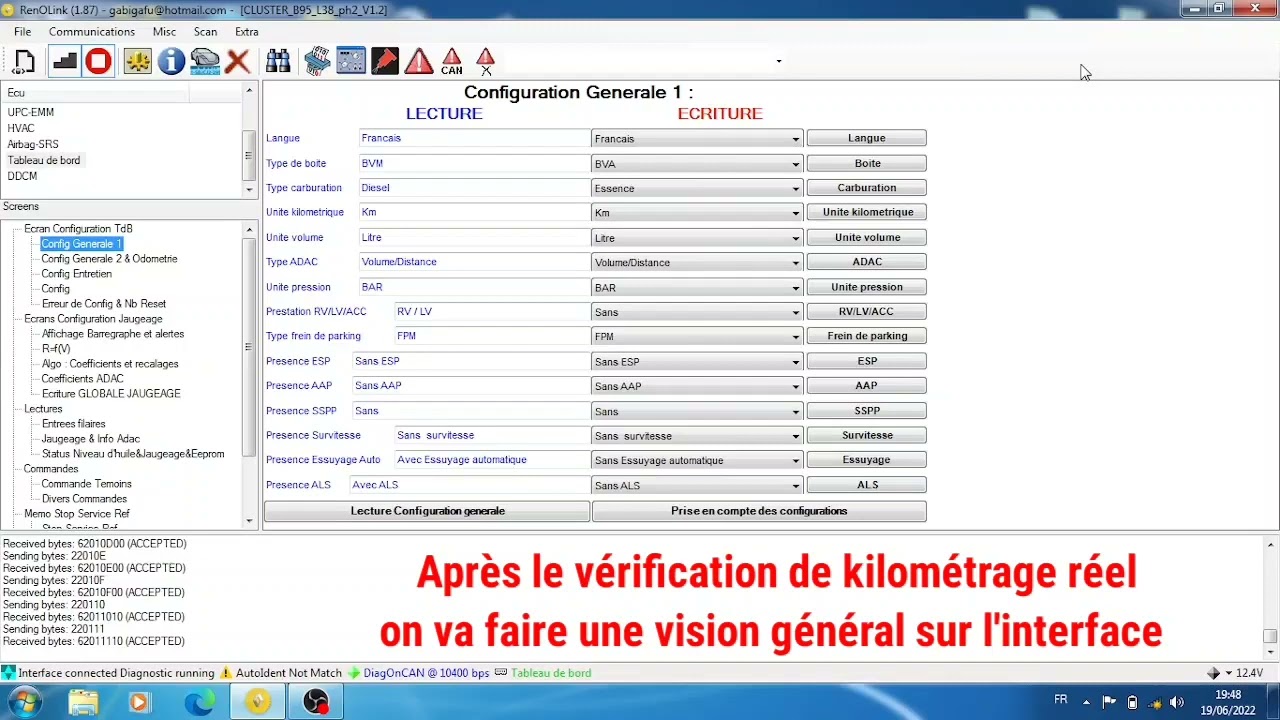
Task: Click the staircase steps toolbar icon
Action: (x=65, y=62)
